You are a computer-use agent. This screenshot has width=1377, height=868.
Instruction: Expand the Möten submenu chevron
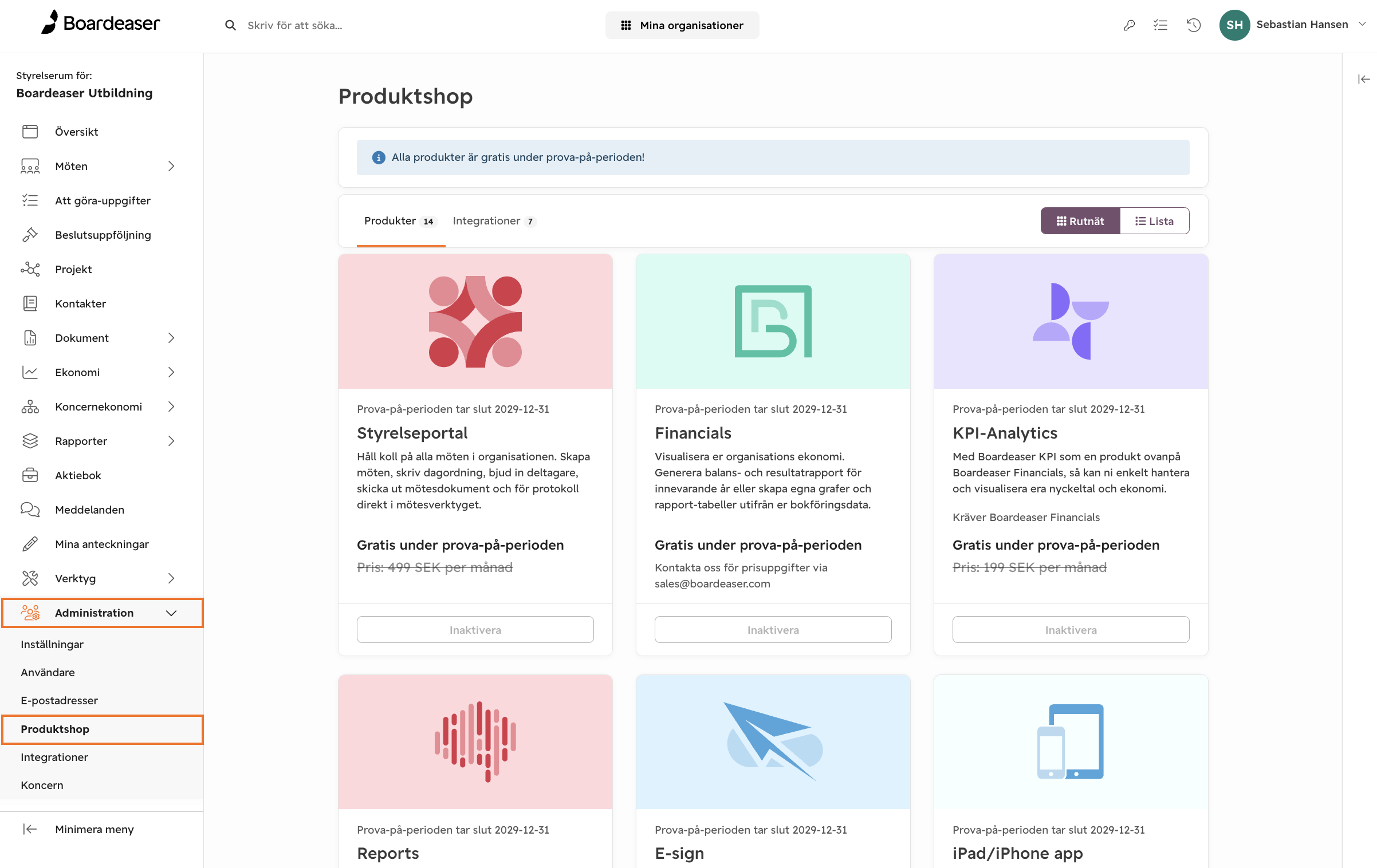pyautogui.click(x=171, y=166)
